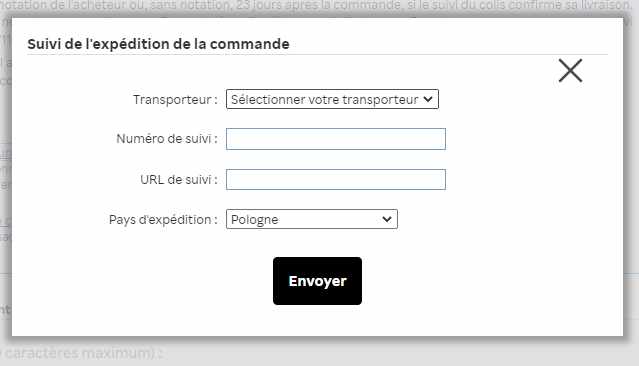
Task: Open the Transporteur carrier dropdown
Action: (332, 99)
